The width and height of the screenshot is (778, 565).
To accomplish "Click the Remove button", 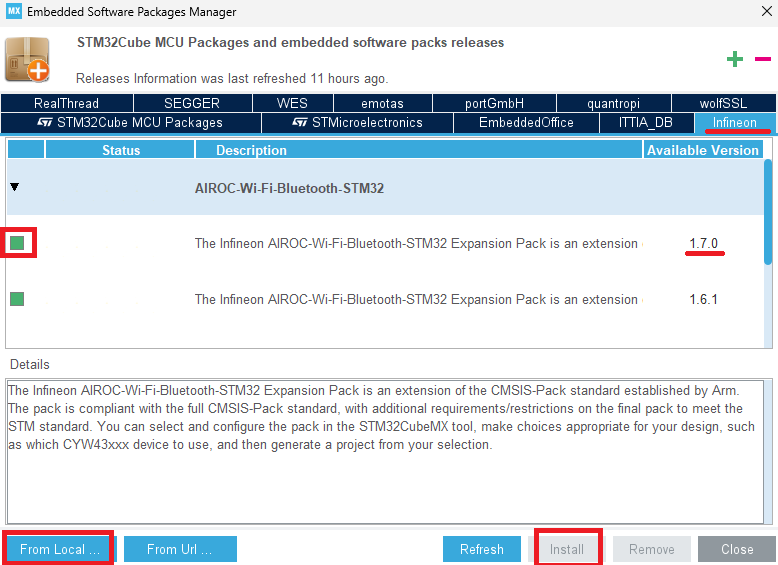I will pos(652,549).
